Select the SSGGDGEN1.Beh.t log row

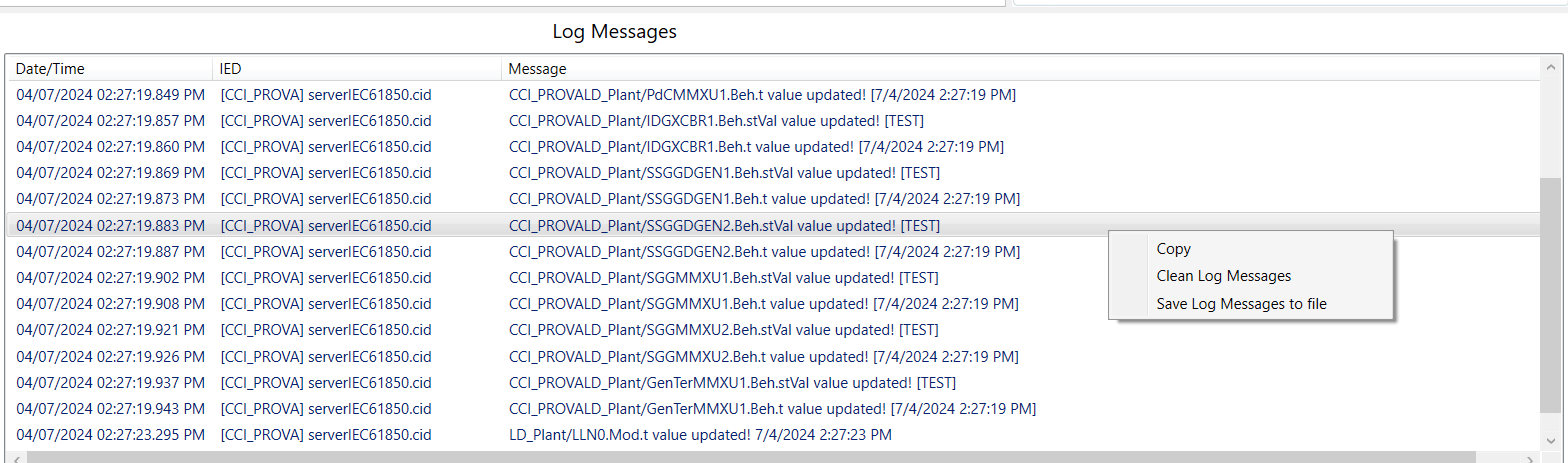coord(774,198)
